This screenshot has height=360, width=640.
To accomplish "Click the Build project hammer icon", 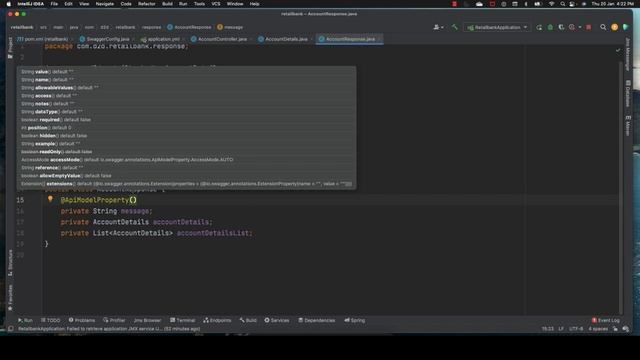I will pos(455,27).
